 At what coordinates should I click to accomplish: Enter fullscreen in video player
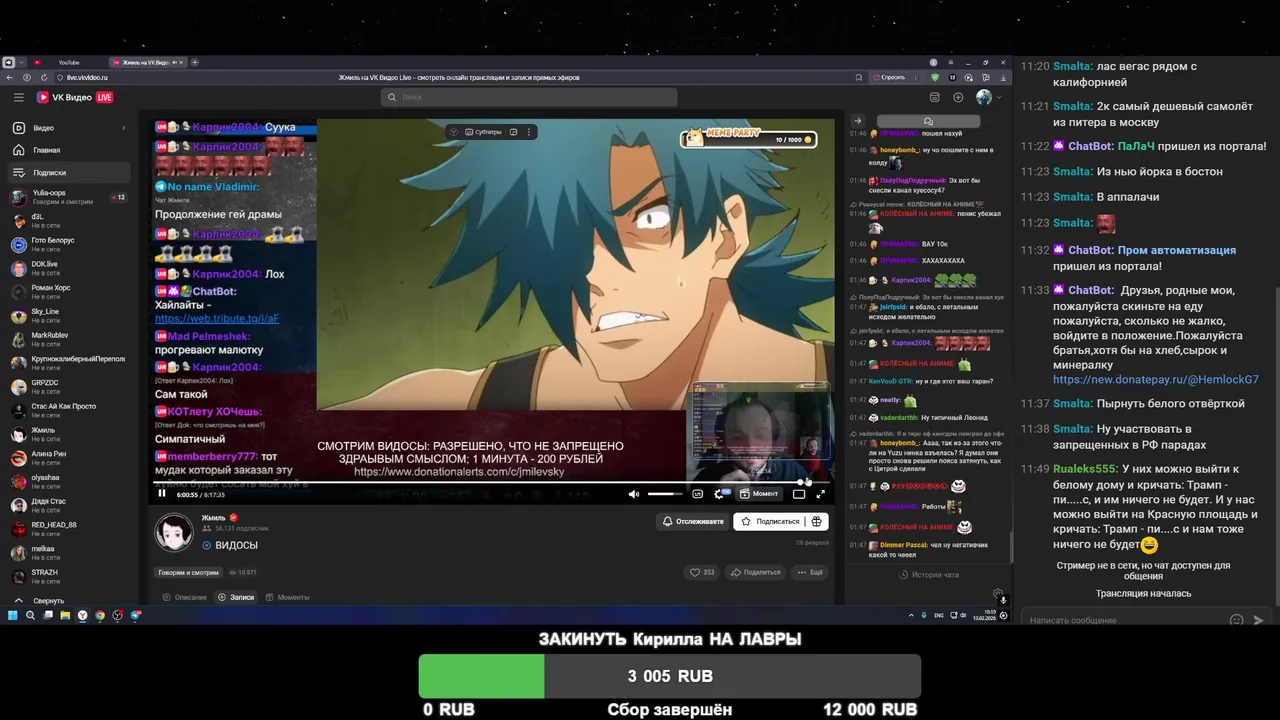820,493
